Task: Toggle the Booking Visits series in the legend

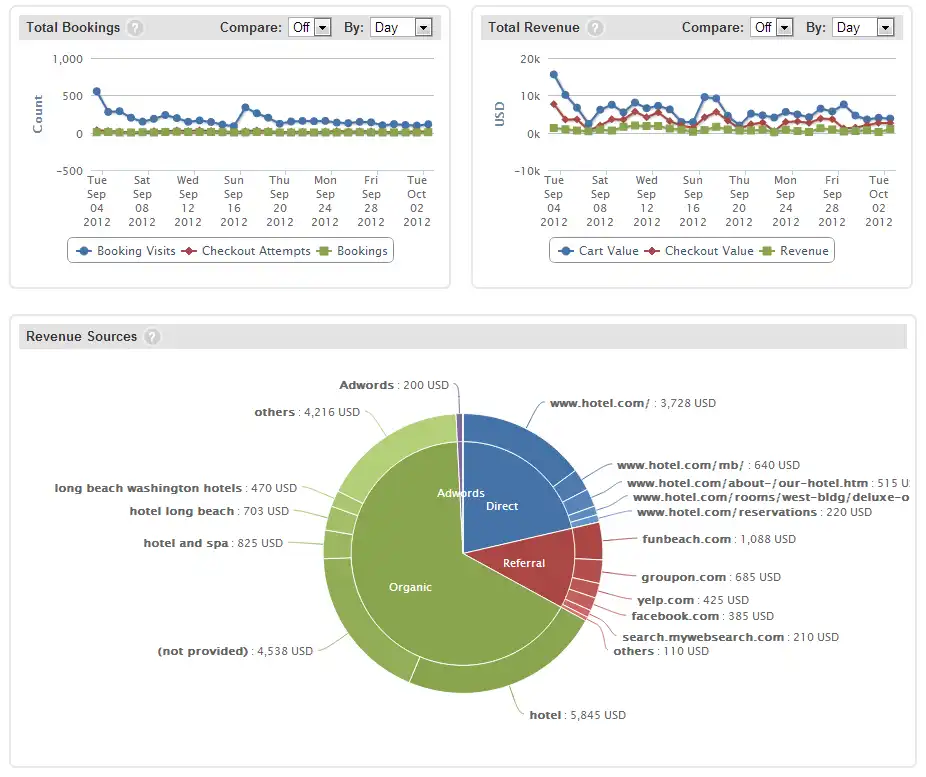Action: tap(126, 251)
